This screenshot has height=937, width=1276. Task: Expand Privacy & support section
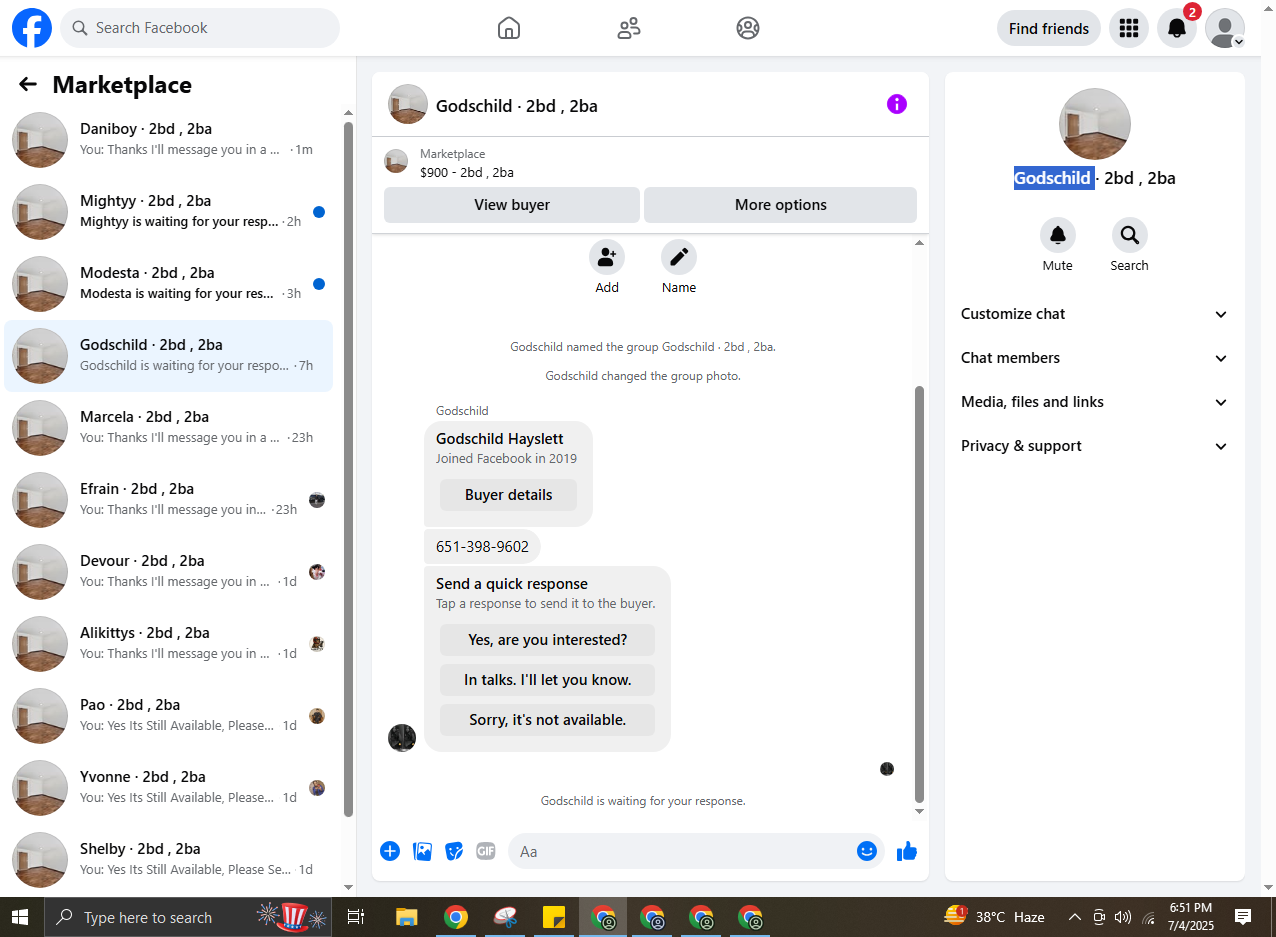pyautogui.click(x=1095, y=446)
